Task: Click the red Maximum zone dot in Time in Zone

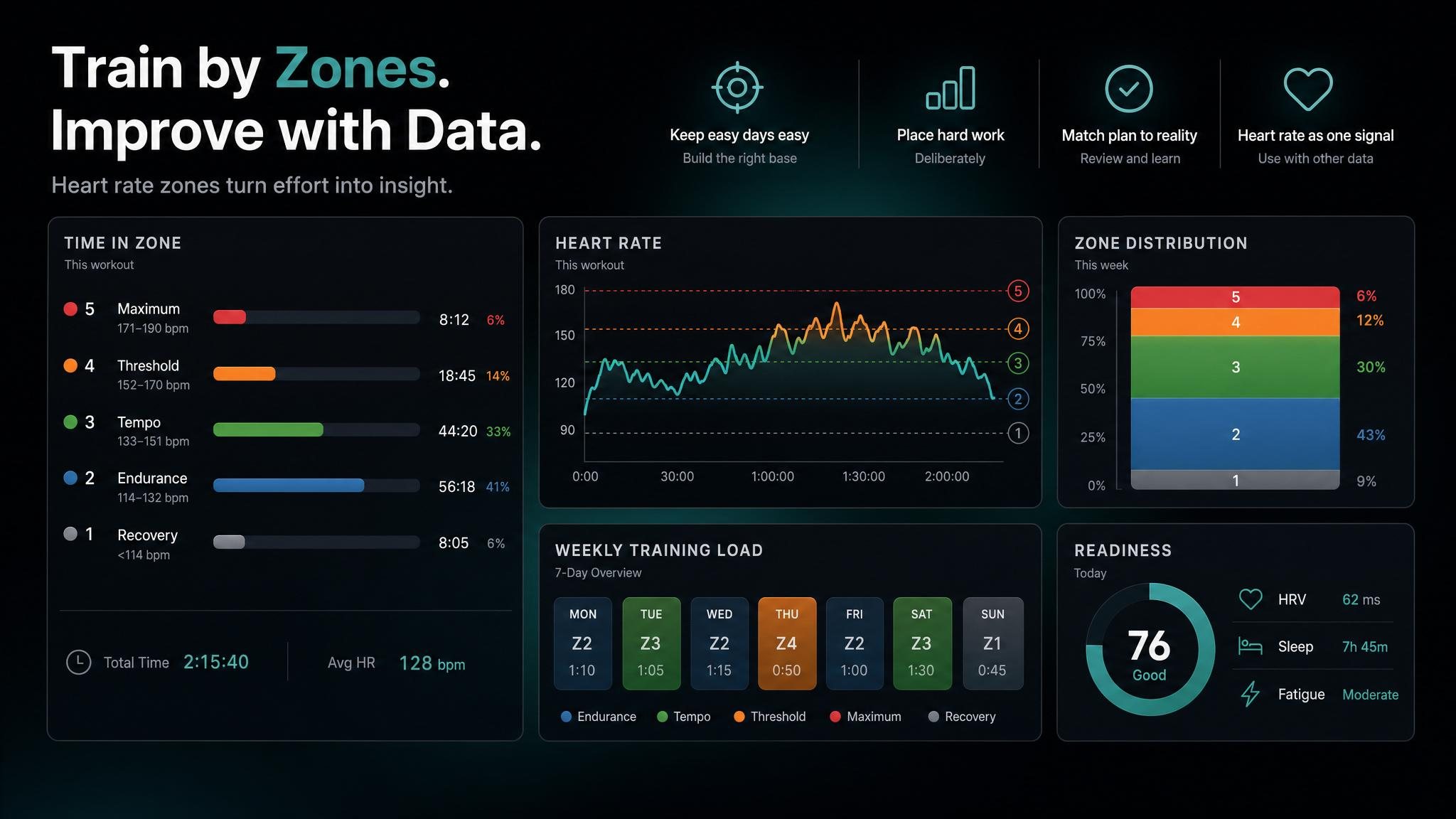Action: pyautogui.click(x=70, y=309)
